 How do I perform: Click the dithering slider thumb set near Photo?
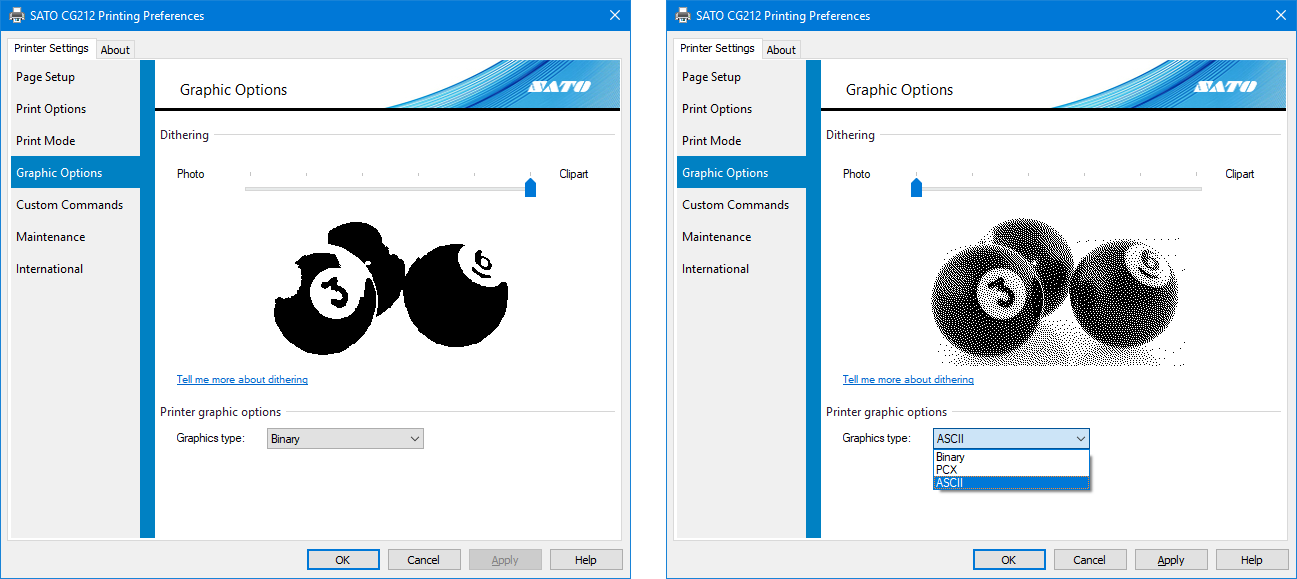click(x=916, y=187)
